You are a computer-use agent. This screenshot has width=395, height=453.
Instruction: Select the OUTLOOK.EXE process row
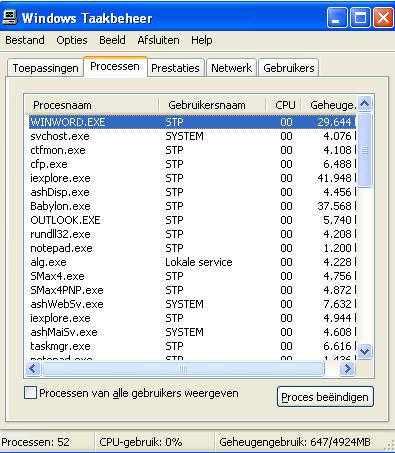click(192, 220)
